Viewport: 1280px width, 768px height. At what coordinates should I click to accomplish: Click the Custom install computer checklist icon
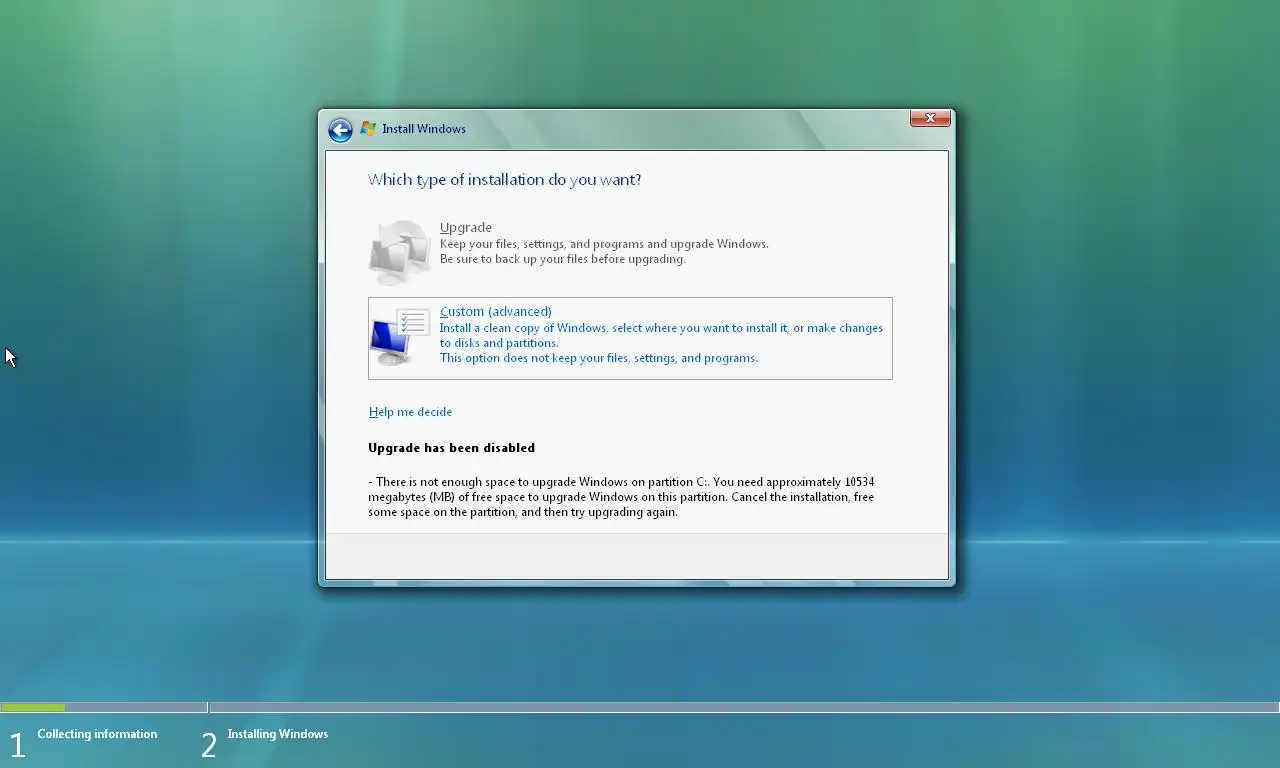(x=400, y=337)
